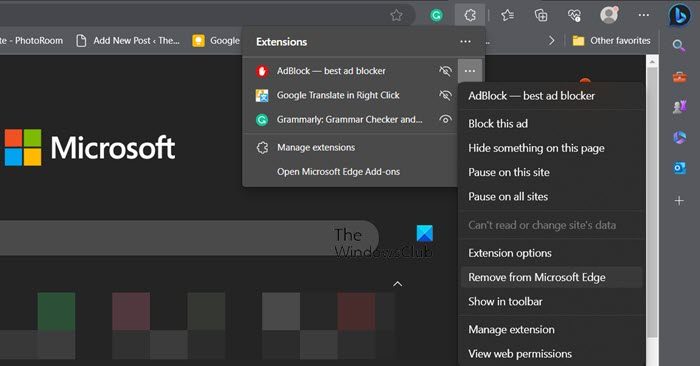Open Edge Settings and more menu
This screenshot has height=366, width=700.
click(x=644, y=15)
